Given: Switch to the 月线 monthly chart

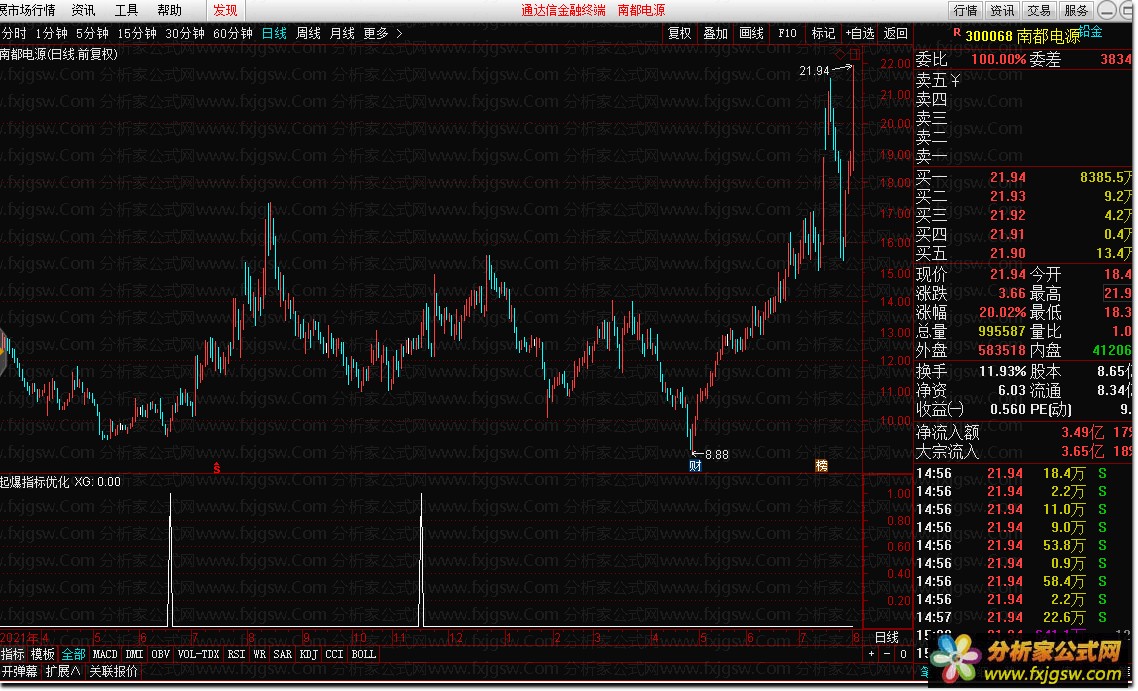Looking at the screenshot, I should point(343,33).
